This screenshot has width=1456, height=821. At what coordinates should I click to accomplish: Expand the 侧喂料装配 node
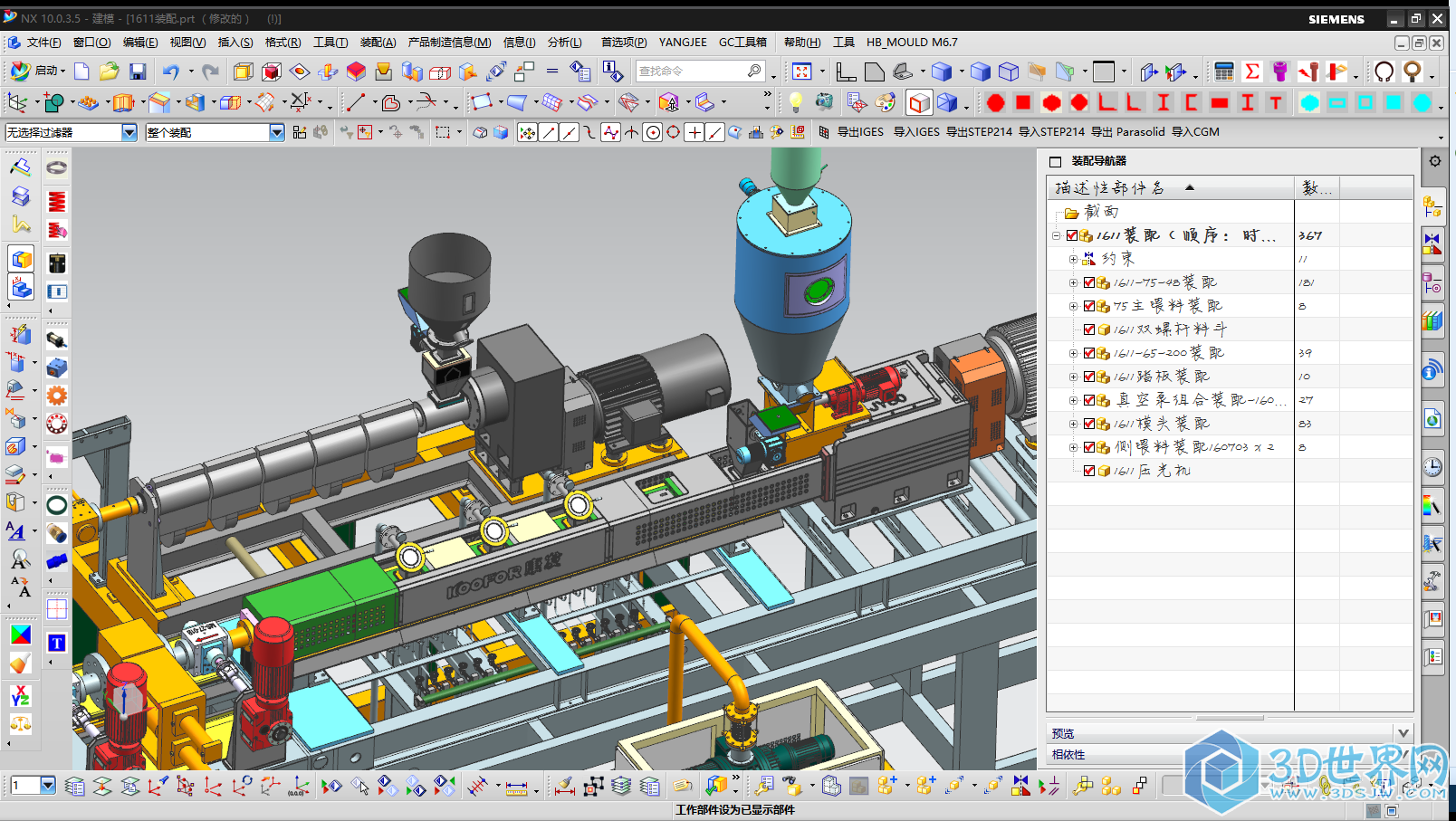[1073, 447]
